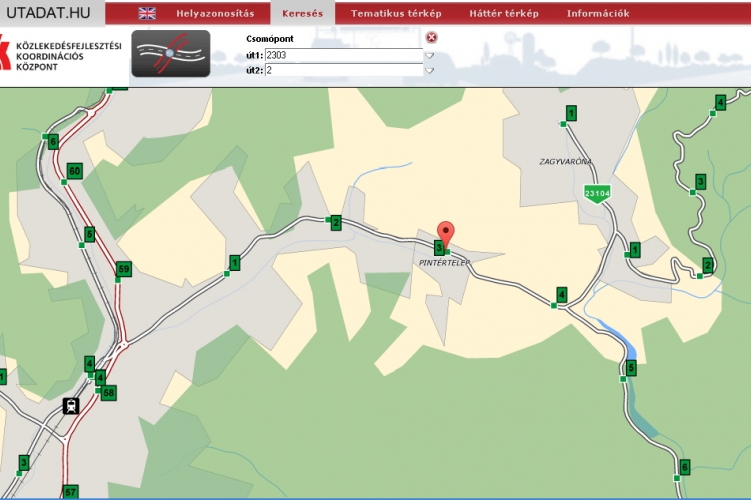The image size is (751, 500).
Task: Click the Közlekedésfejlesztési Koordinációs Központ logo
Action: point(62,57)
